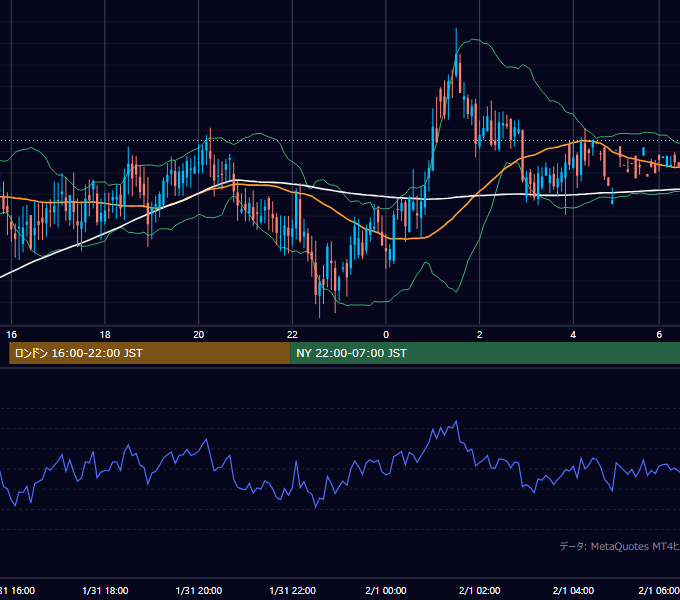
Task: Click the 1/31 22:00 time label
Action: (292, 590)
